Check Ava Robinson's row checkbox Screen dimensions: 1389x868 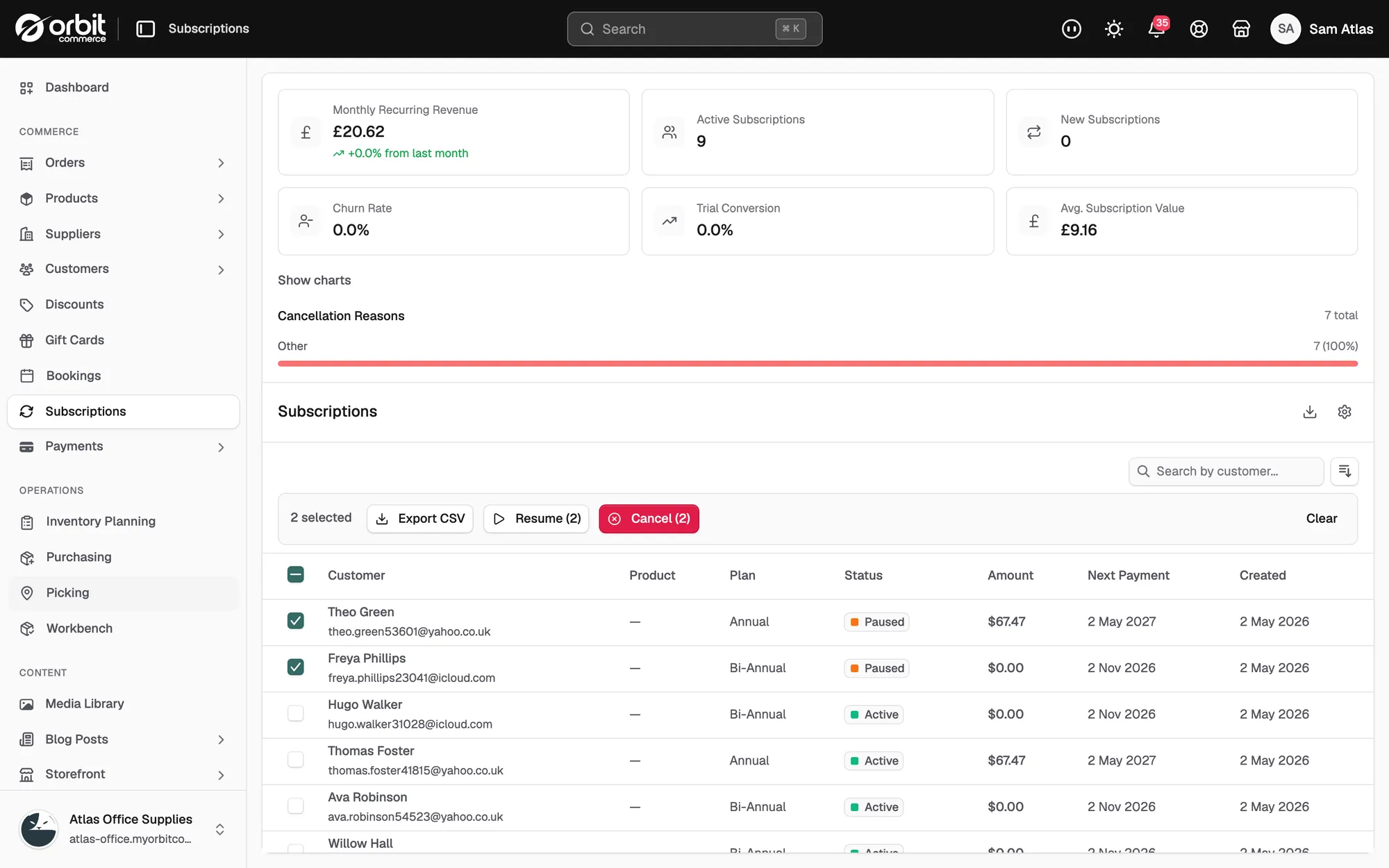coord(295,806)
